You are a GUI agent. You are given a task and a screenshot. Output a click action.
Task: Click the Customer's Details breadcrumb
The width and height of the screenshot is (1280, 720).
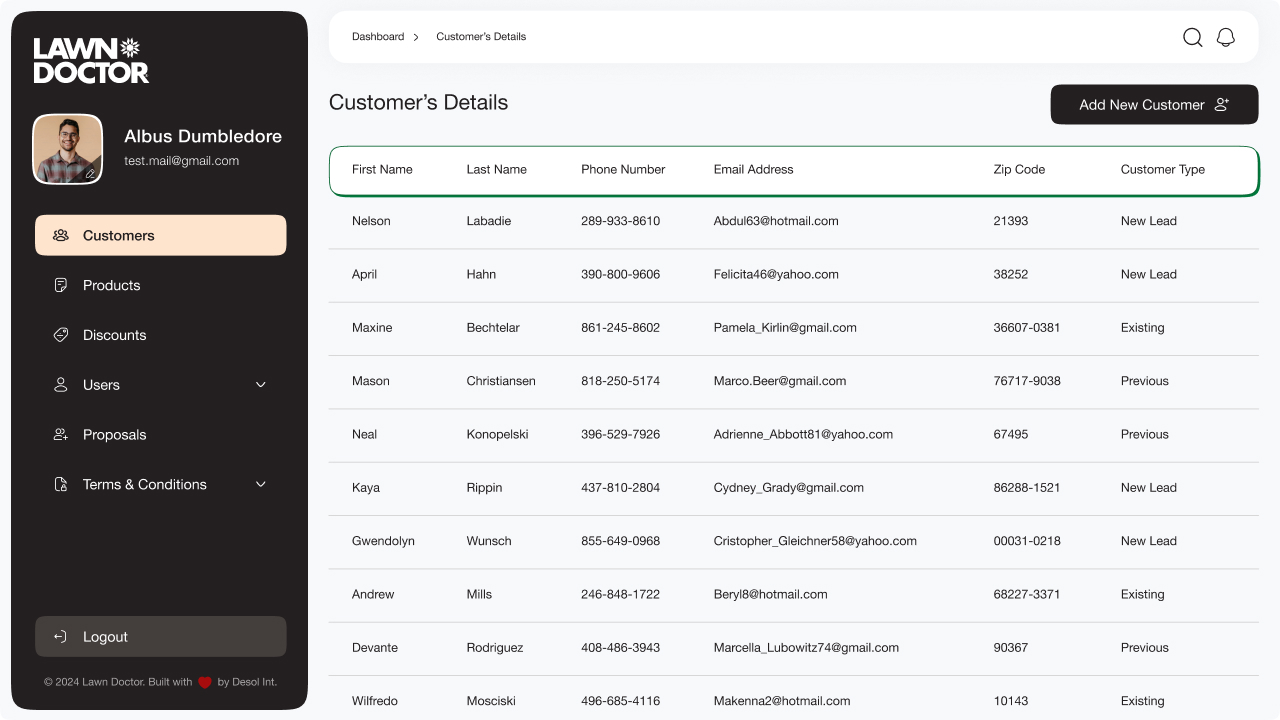point(481,37)
